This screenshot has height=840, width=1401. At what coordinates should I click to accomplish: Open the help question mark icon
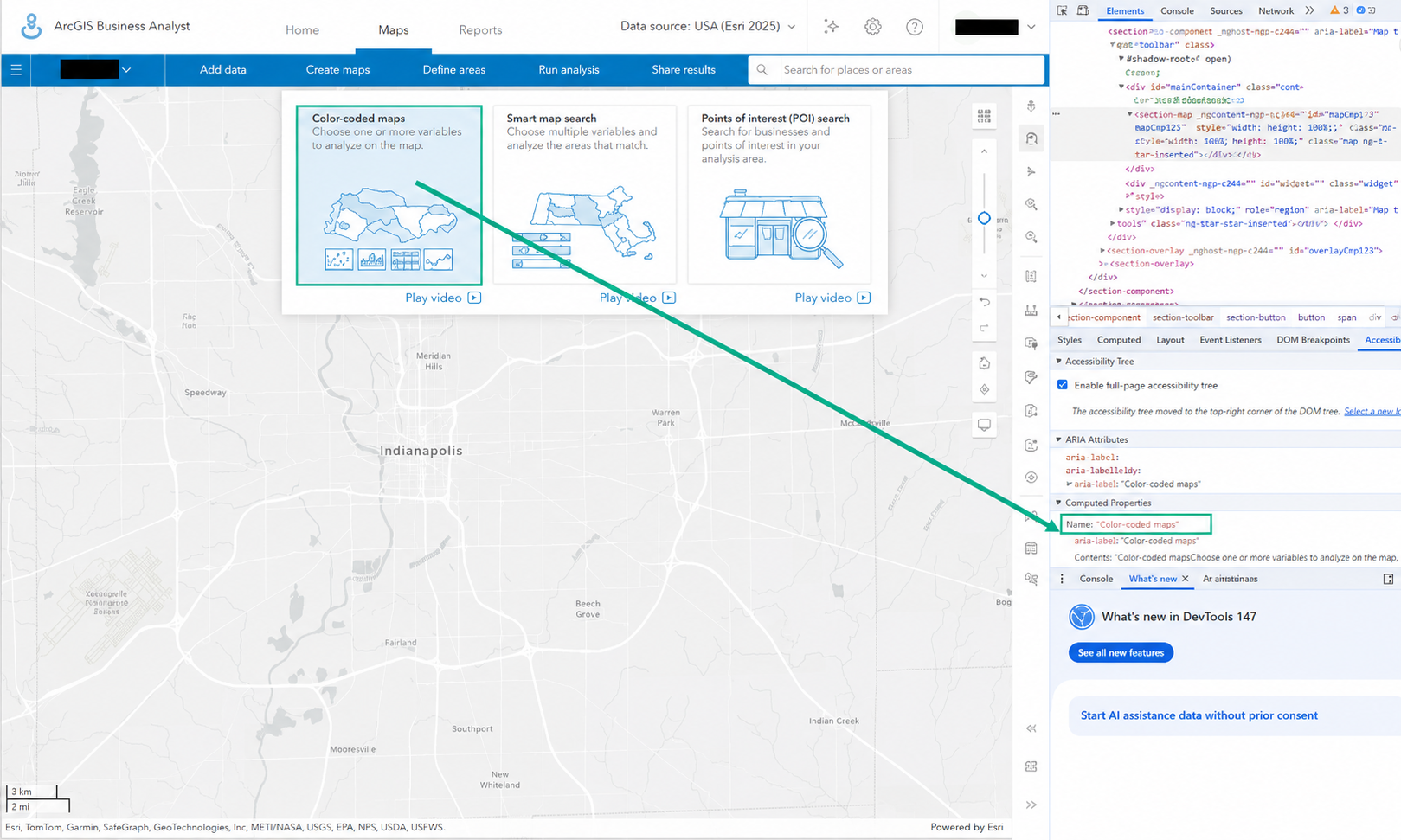(x=915, y=27)
